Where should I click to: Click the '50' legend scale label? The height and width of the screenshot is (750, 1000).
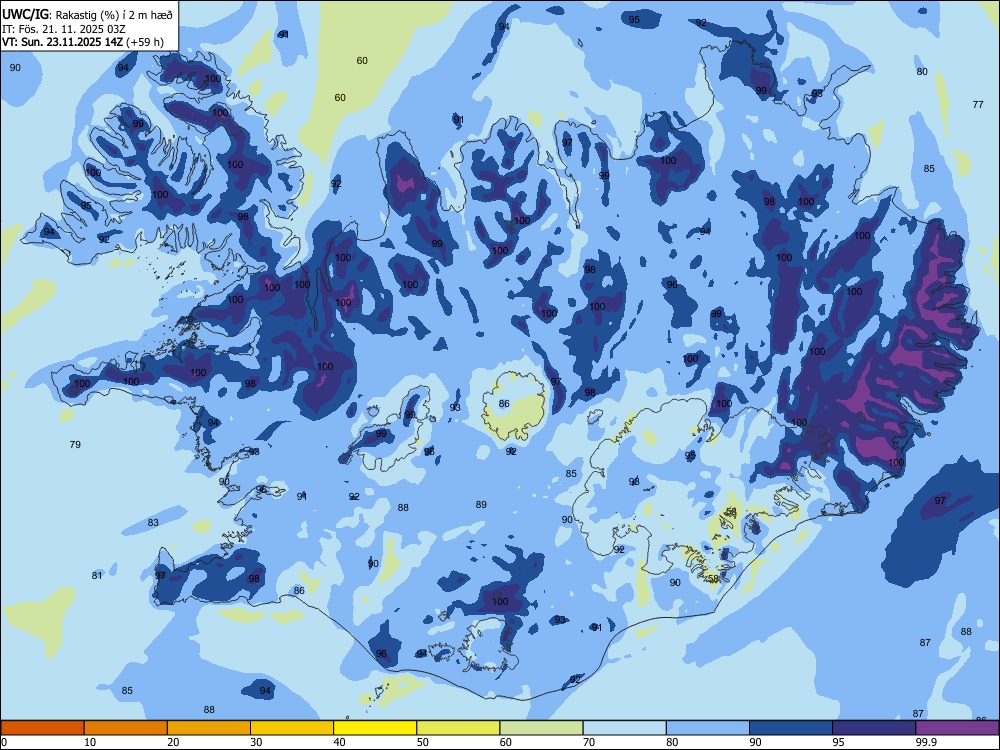click(x=423, y=742)
